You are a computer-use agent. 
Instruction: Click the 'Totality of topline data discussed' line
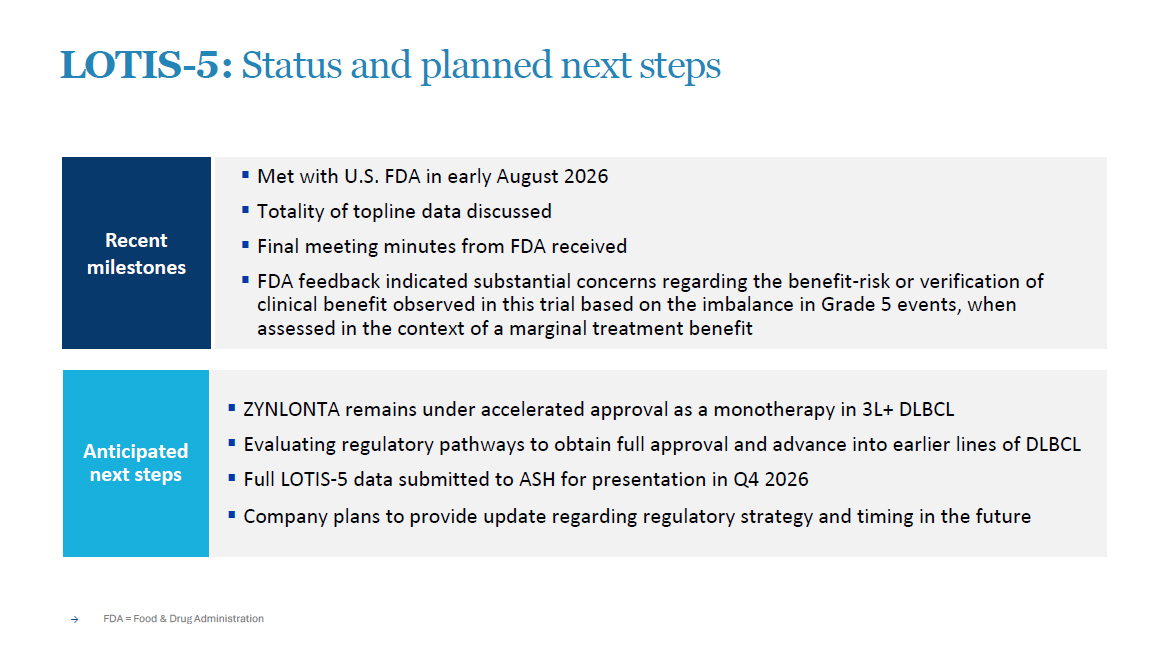[x=404, y=212]
